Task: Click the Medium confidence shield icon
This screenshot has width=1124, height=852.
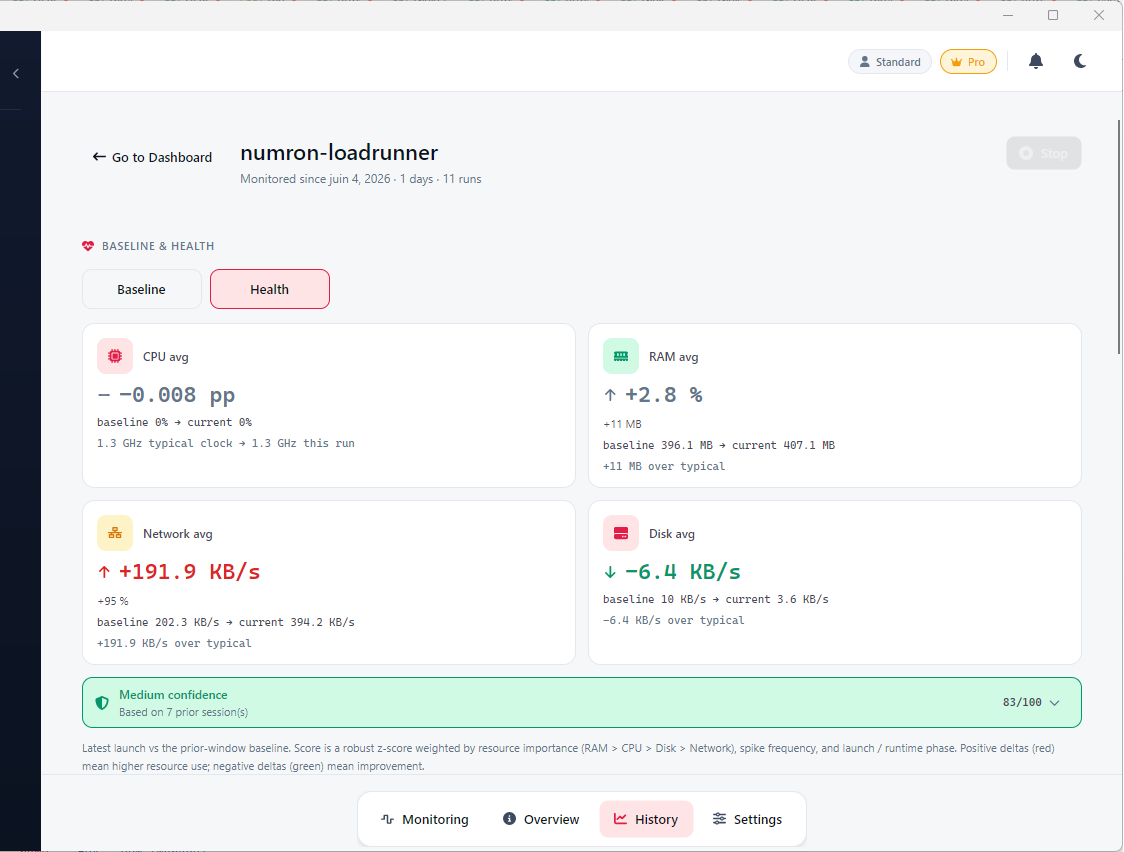Action: pyautogui.click(x=103, y=703)
